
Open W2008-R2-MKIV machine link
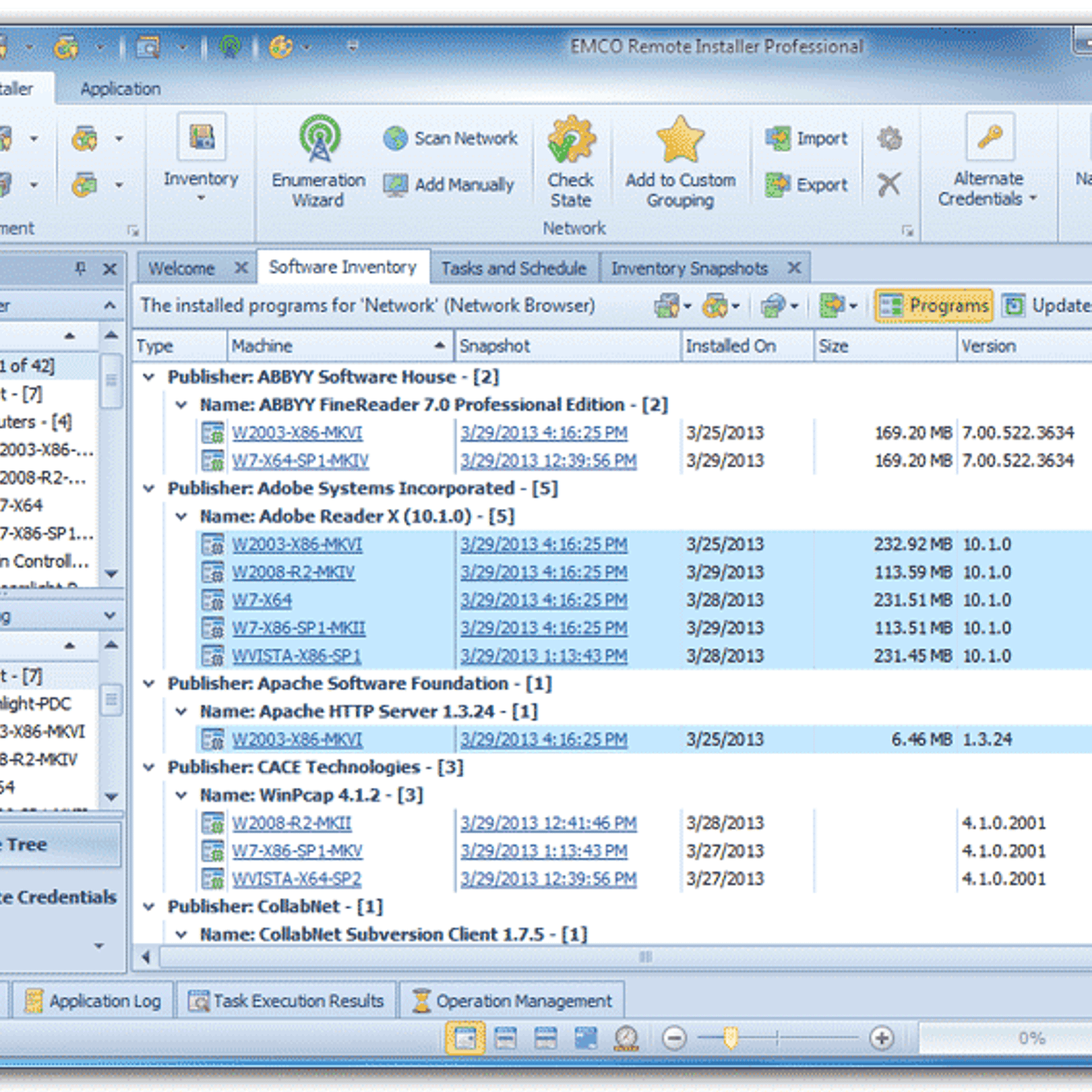[x=293, y=572]
